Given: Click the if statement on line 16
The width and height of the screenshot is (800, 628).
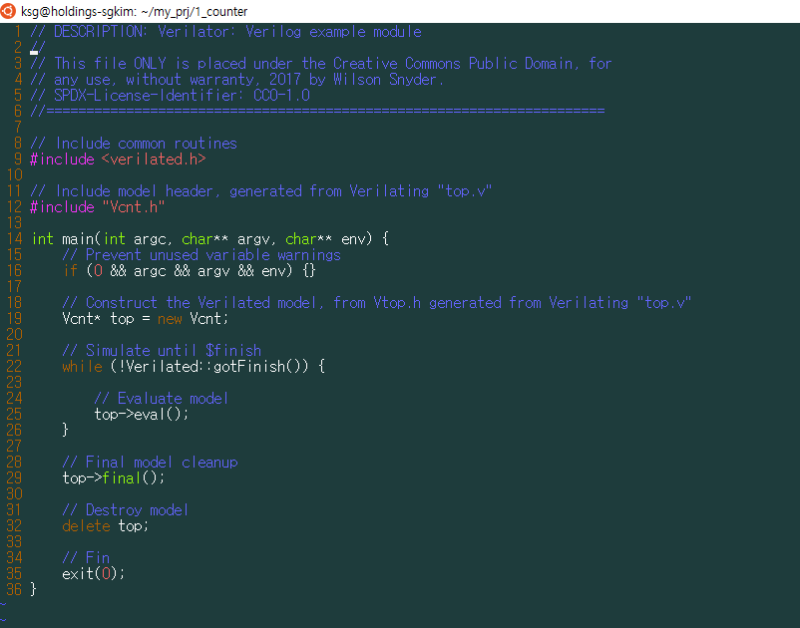Looking at the screenshot, I should pyautogui.click(x=68, y=271).
